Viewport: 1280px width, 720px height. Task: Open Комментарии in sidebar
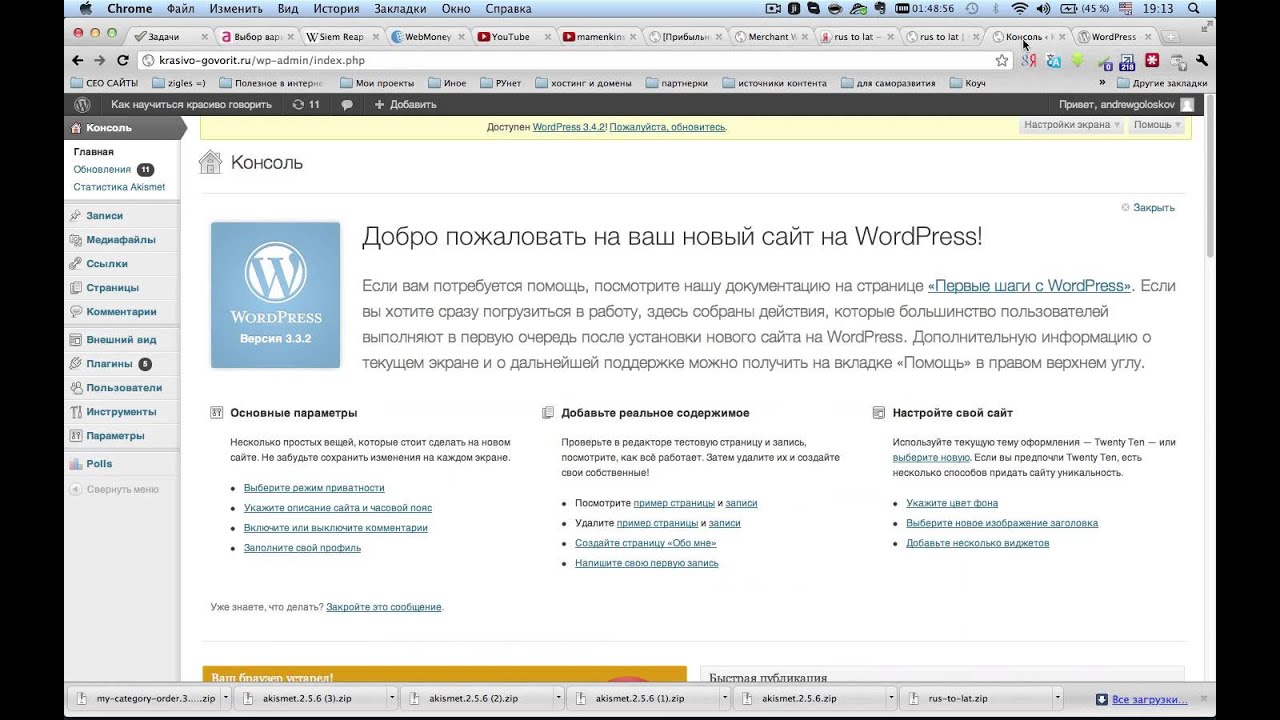coord(122,311)
